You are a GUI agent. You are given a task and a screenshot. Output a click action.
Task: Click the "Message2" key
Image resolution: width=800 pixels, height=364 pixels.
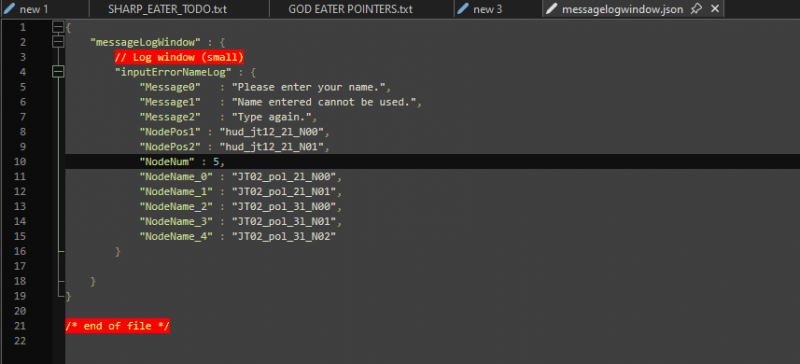coord(170,117)
